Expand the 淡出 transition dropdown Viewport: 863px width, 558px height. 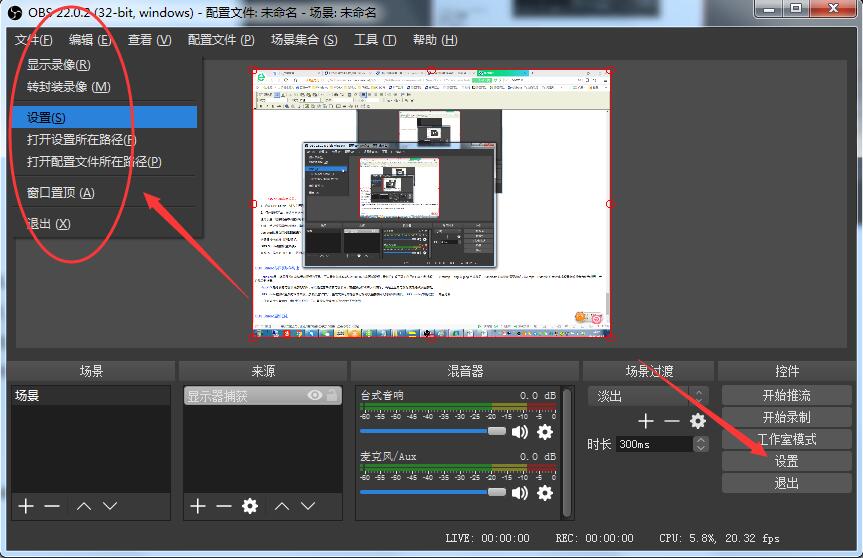[699, 396]
